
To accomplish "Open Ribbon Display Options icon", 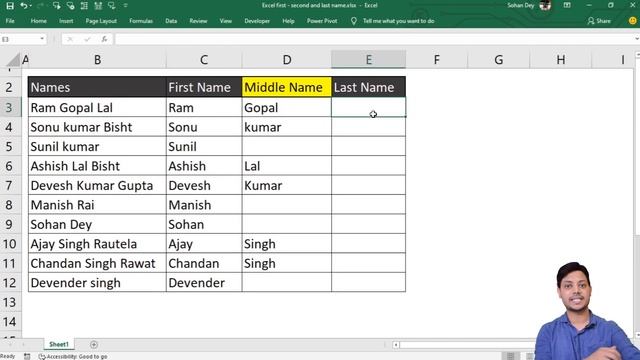I will (567, 5).
